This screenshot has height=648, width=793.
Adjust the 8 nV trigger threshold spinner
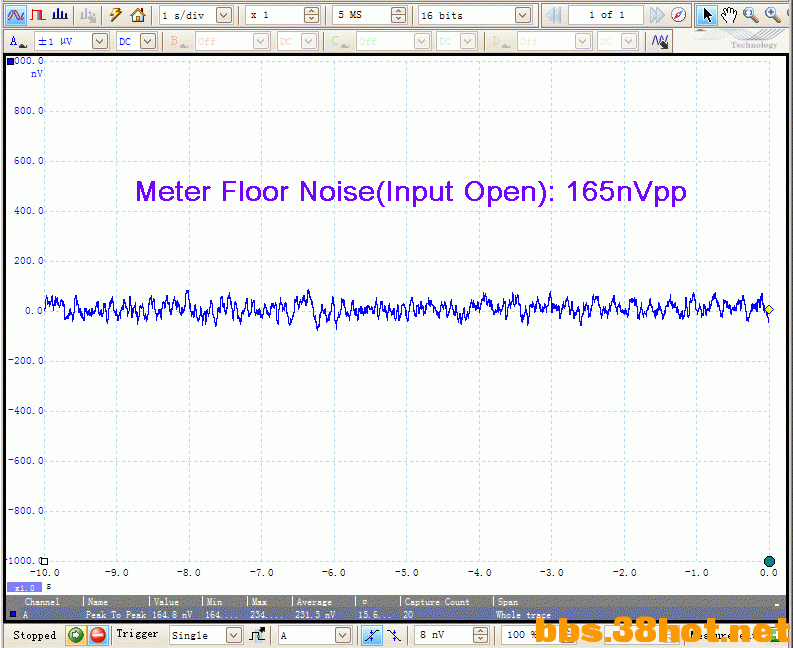[x=480, y=635]
